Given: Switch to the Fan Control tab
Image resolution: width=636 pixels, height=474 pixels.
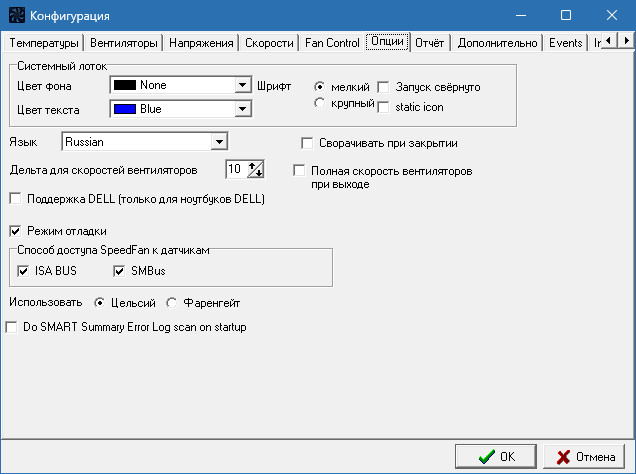Looking at the screenshot, I should [332, 43].
